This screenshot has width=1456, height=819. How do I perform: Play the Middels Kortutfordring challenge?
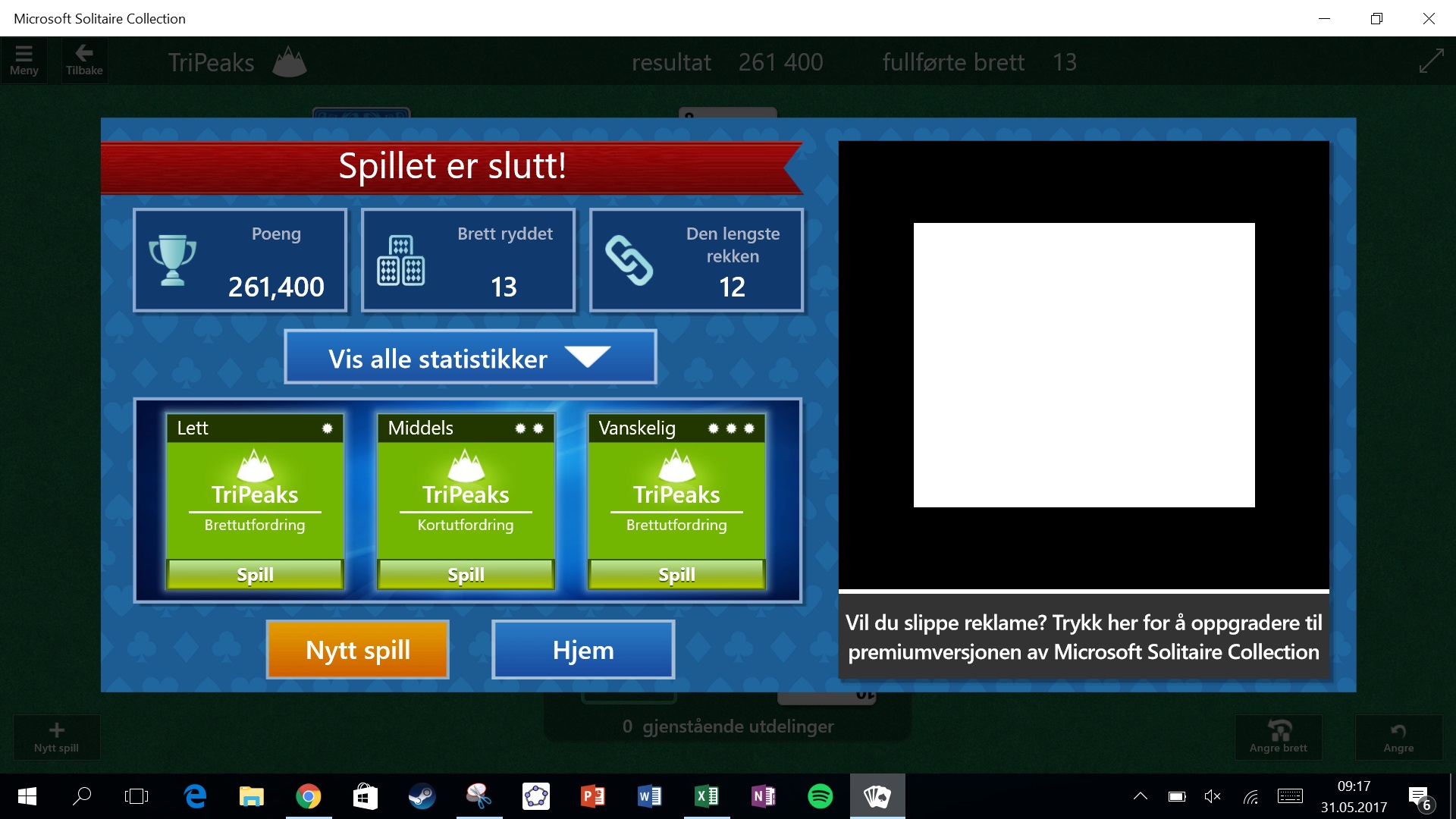(x=466, y=574)
